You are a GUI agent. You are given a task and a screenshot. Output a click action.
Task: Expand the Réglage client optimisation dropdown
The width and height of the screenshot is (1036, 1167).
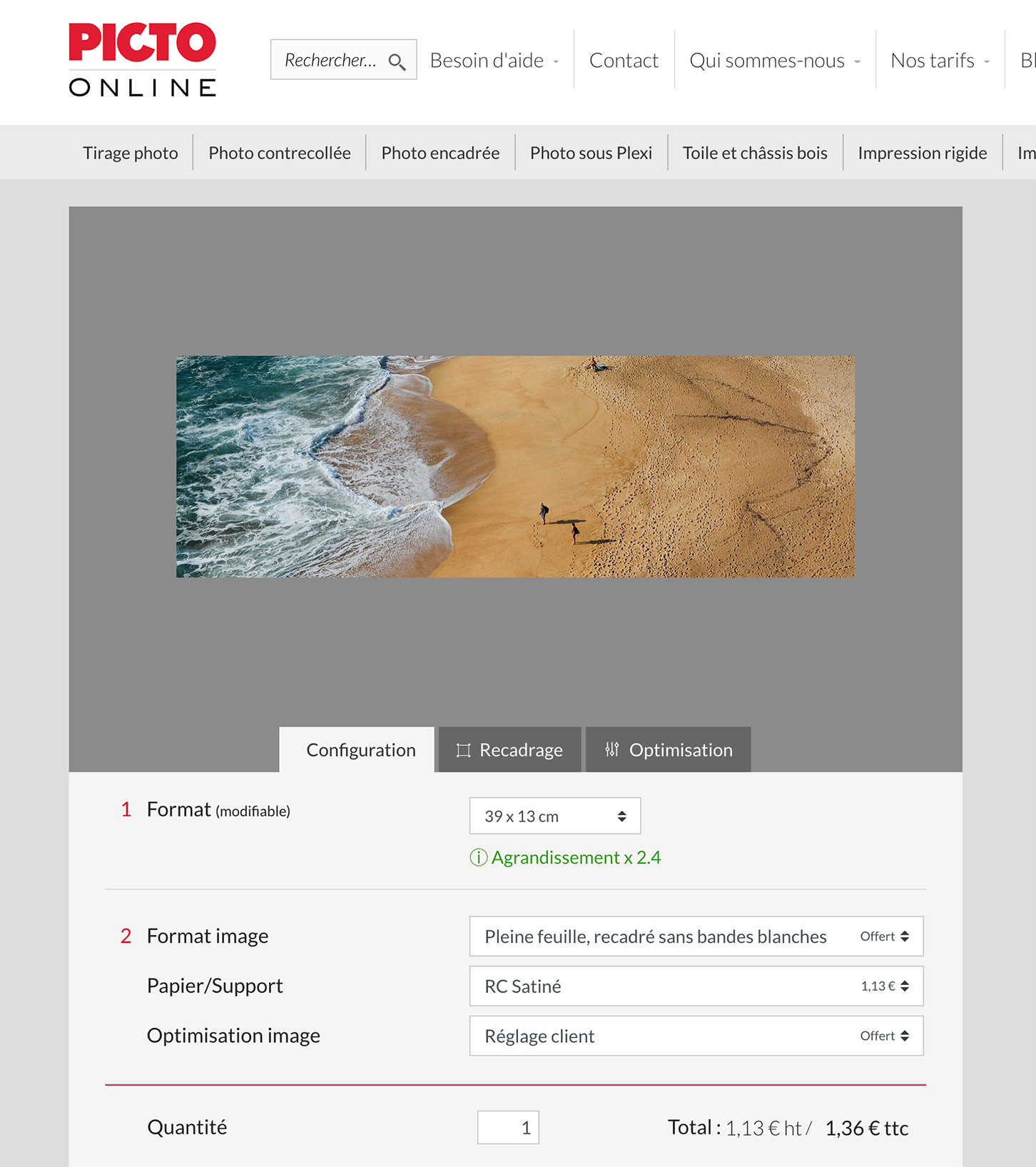pyautogui.click(x=696, y=1036)
